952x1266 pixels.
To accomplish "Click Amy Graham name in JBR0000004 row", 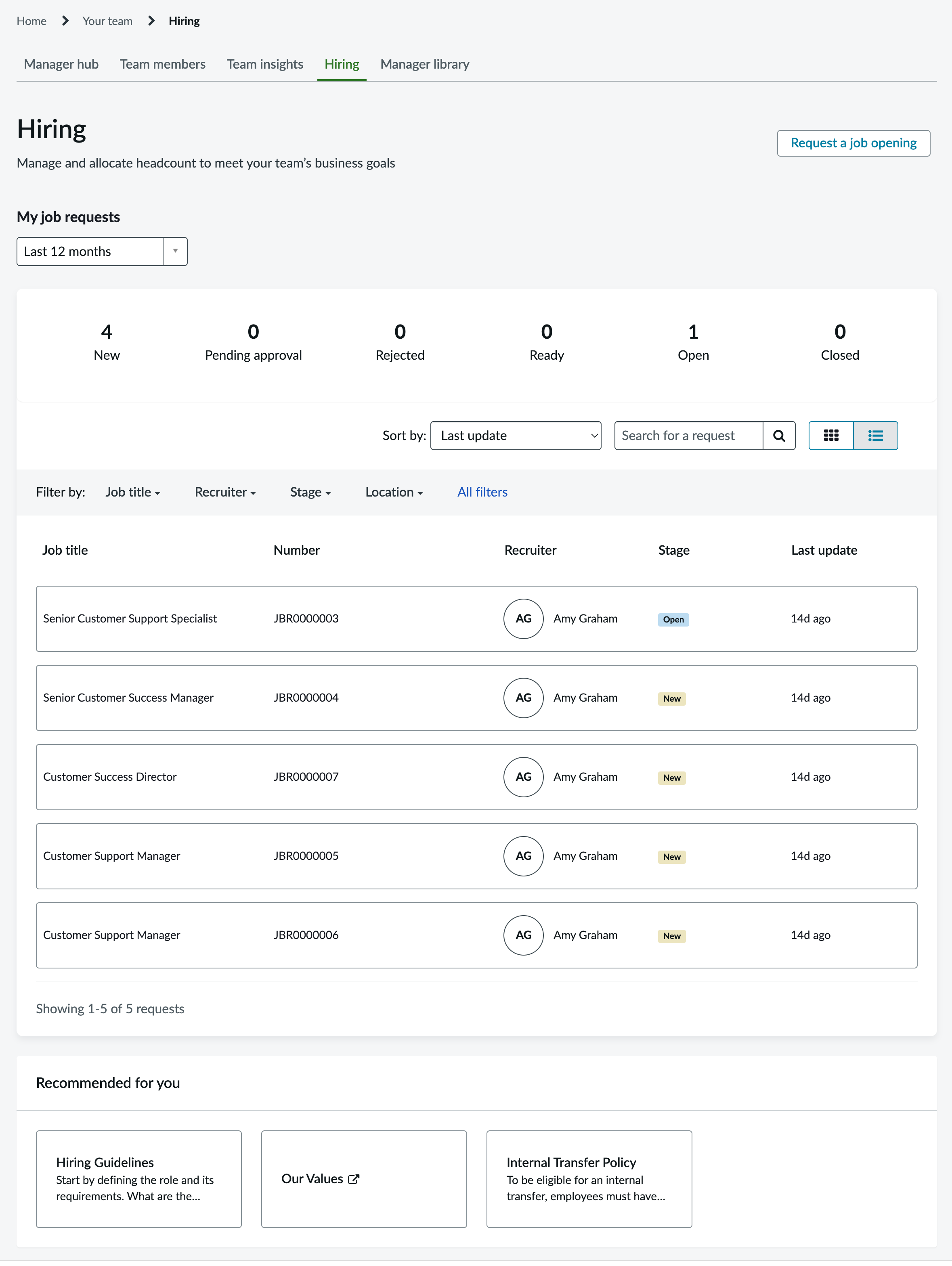I will [x=585, y=698].
